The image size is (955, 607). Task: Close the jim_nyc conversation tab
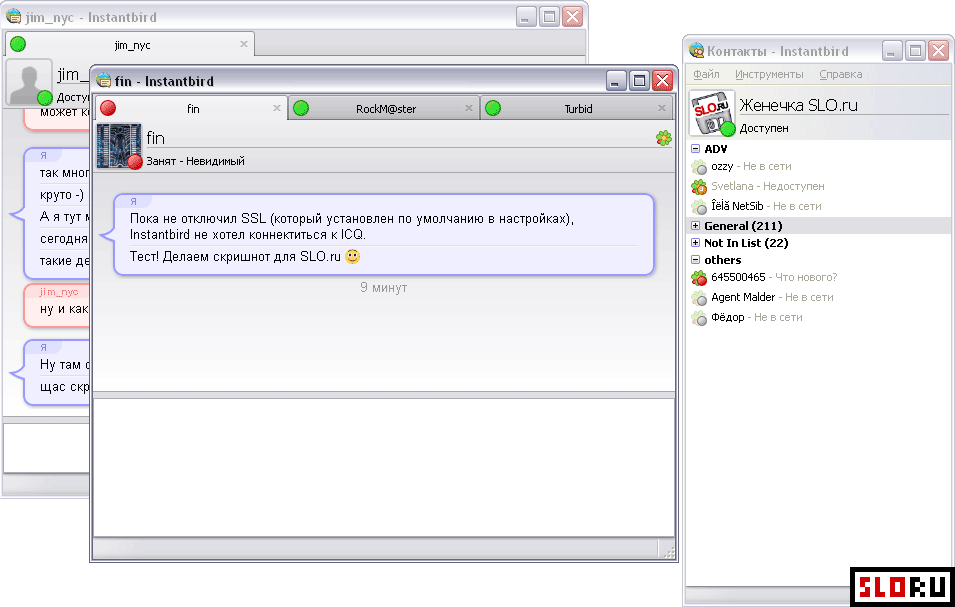[x=244, y=44]
